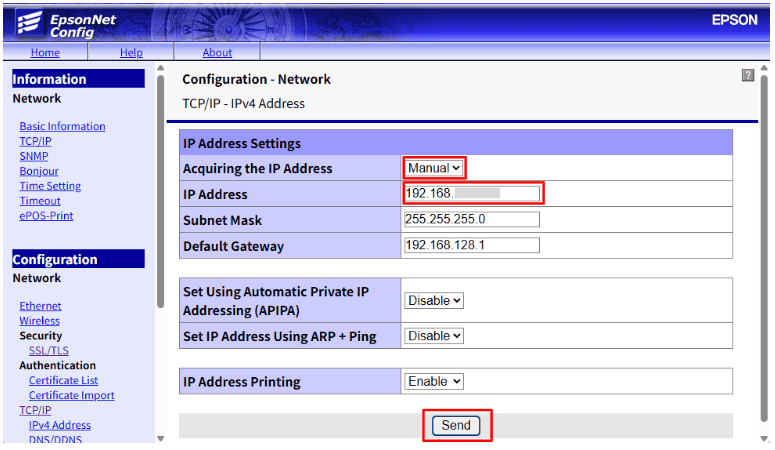Expand the APIPA Disable dropdown

[435, 300]
